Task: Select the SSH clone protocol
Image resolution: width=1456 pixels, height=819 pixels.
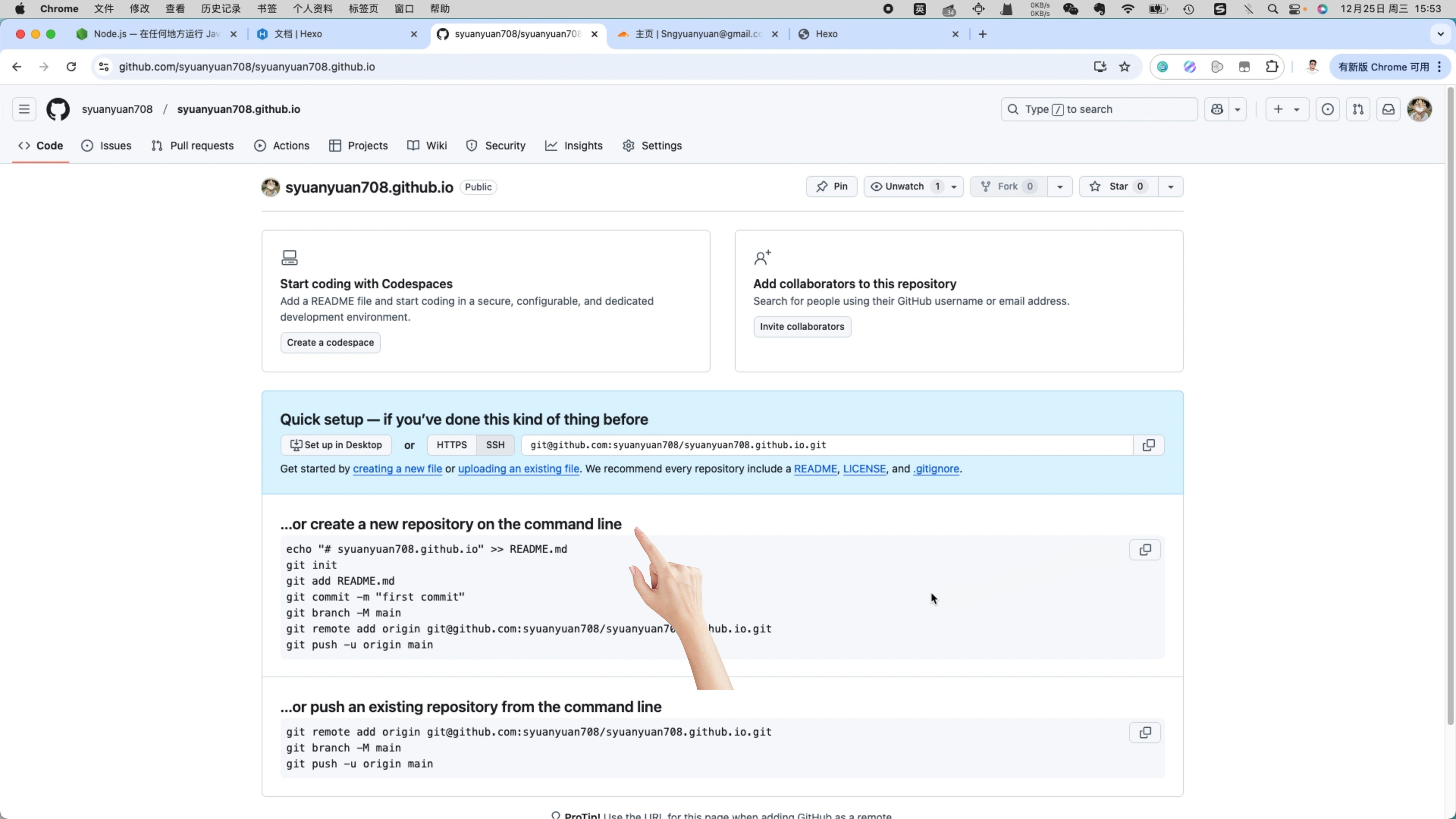Action: tap(495, 446)
